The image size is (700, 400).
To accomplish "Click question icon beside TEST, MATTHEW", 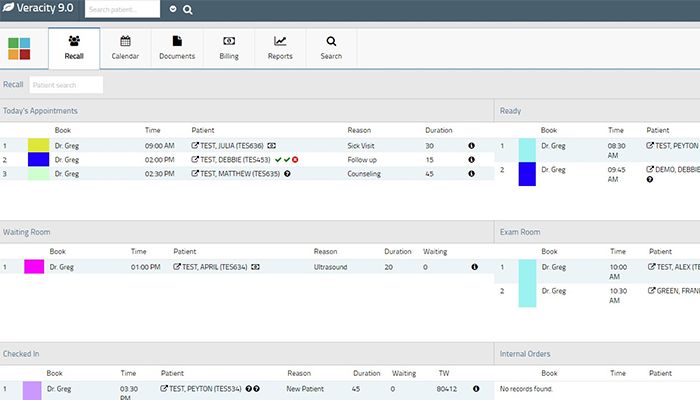I will (x=287, y=174).
